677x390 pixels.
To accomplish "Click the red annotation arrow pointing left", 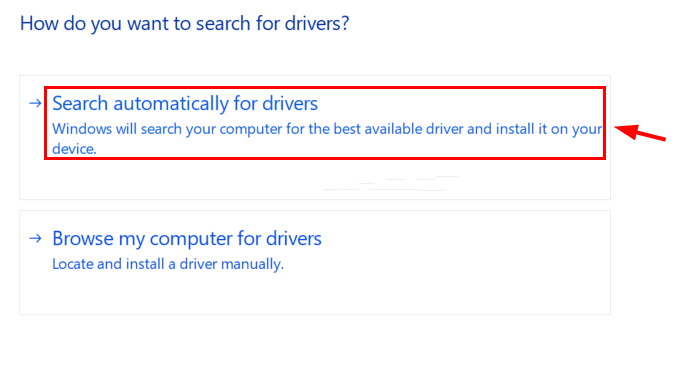I will coord(640,133).
